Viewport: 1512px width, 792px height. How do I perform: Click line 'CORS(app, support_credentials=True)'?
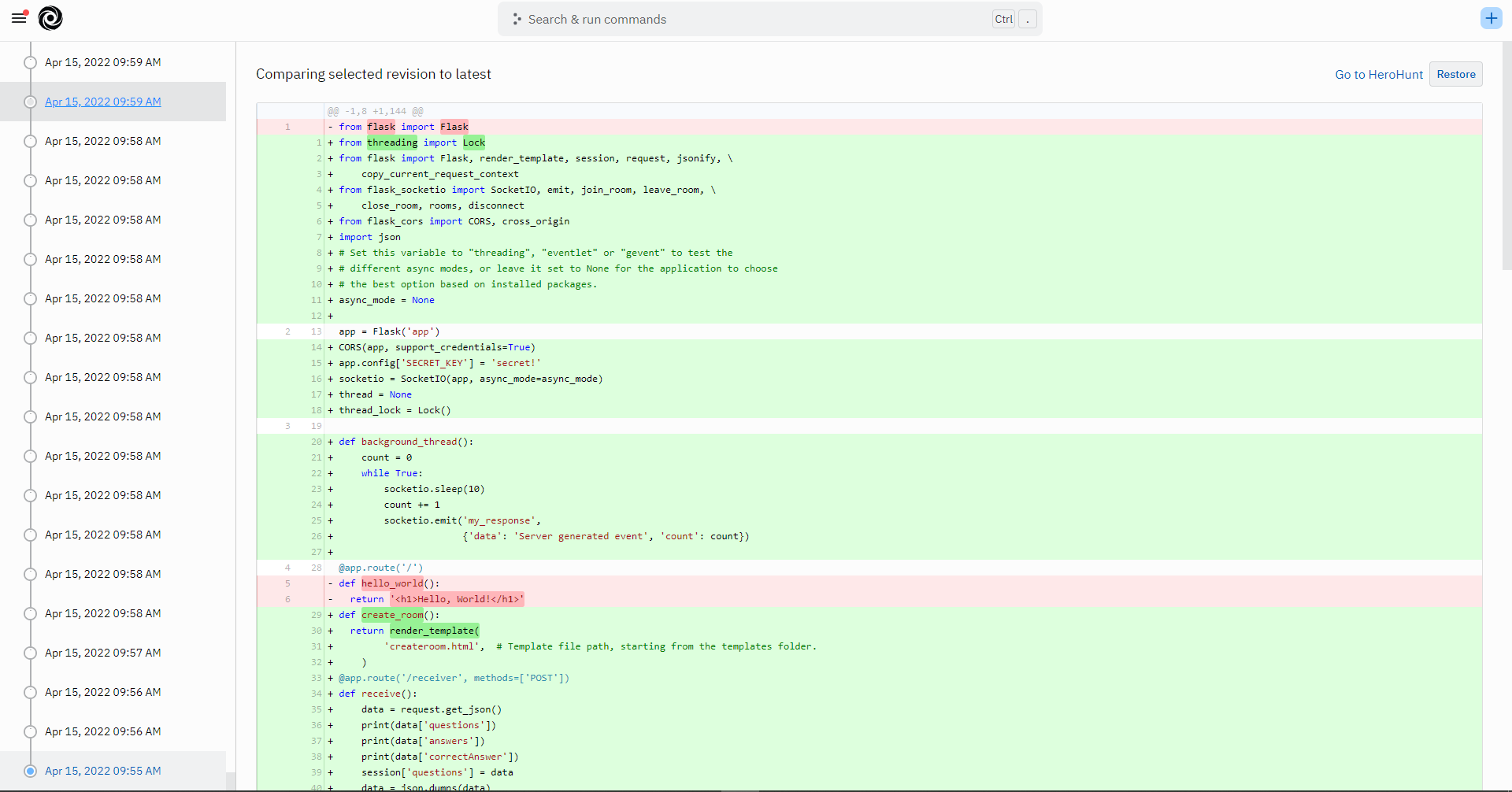point(869,347)
